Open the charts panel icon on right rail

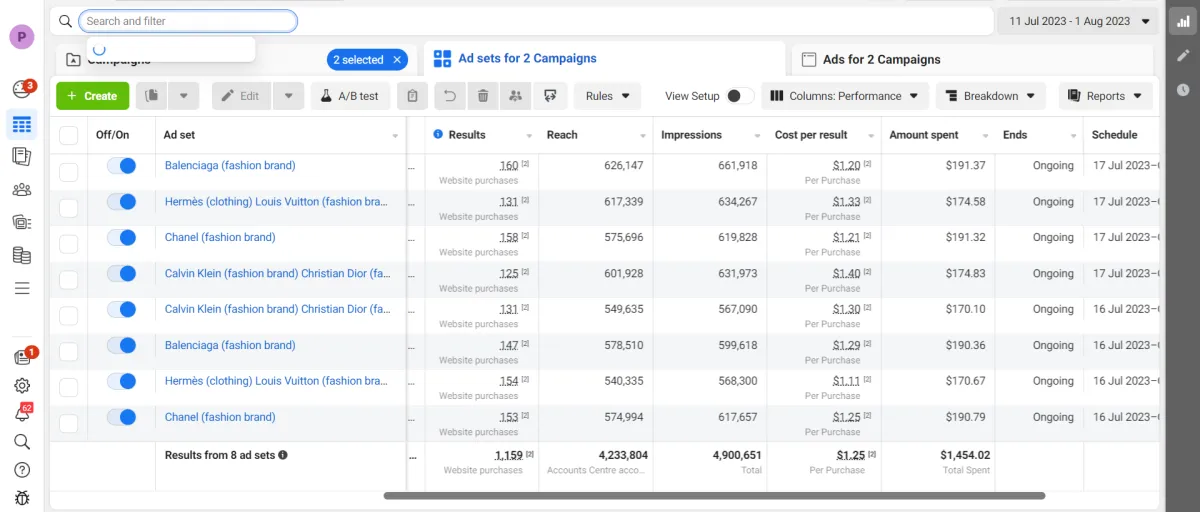tap(1183, 22)
